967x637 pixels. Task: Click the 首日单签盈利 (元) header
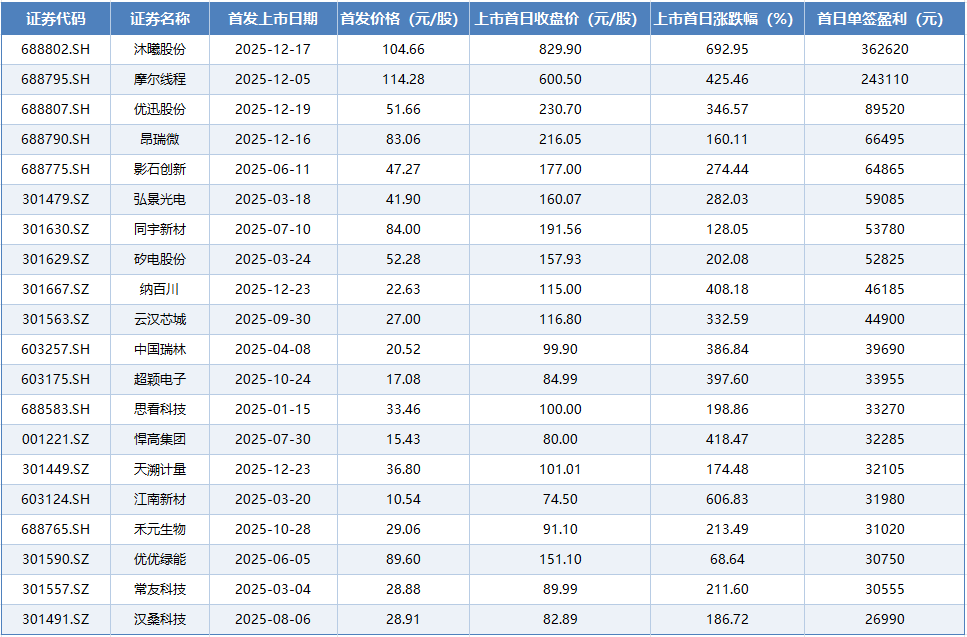(x=884, y=19)
